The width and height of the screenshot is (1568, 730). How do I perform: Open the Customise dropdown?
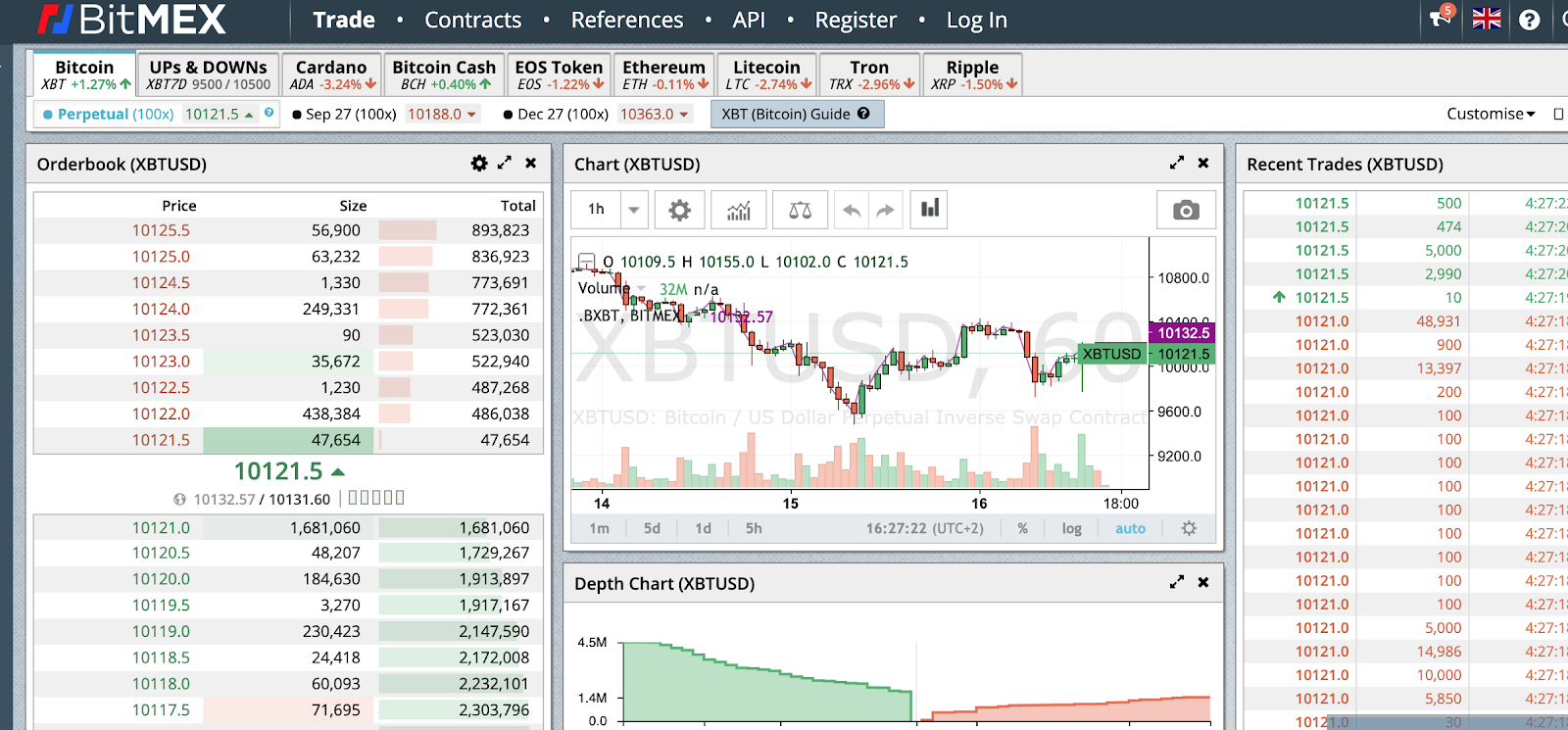[x=1491, y=114]
